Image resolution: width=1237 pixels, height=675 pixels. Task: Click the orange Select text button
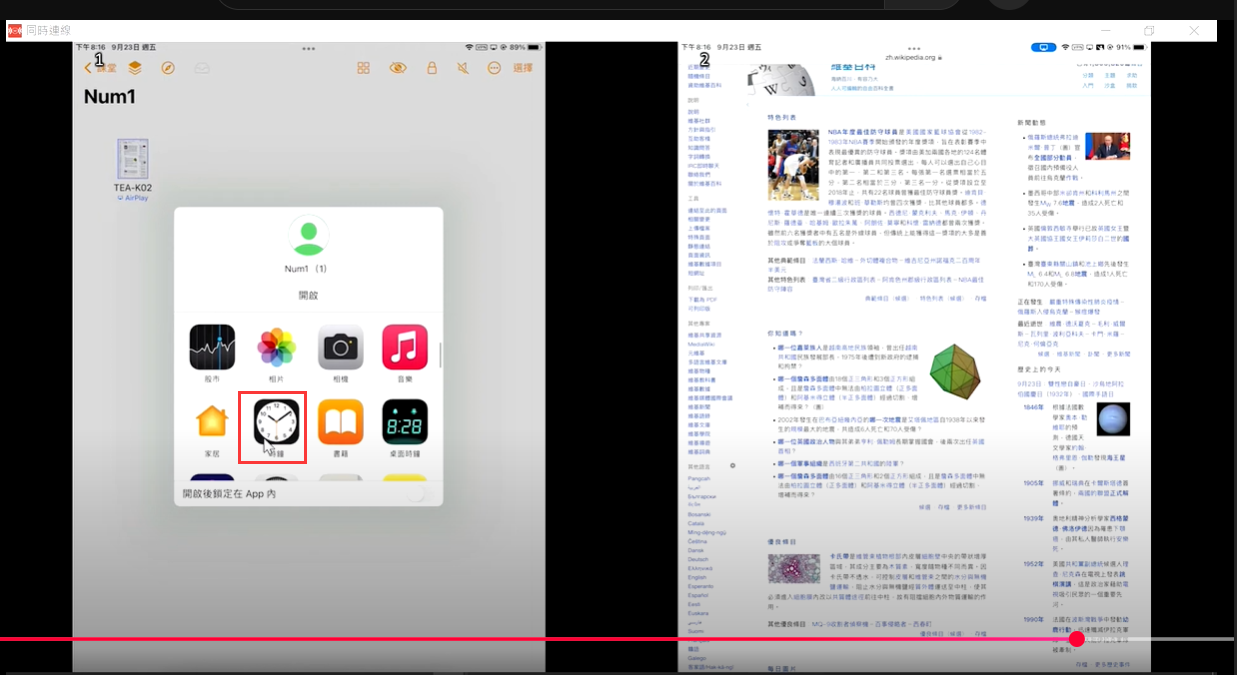pos(523,68)
